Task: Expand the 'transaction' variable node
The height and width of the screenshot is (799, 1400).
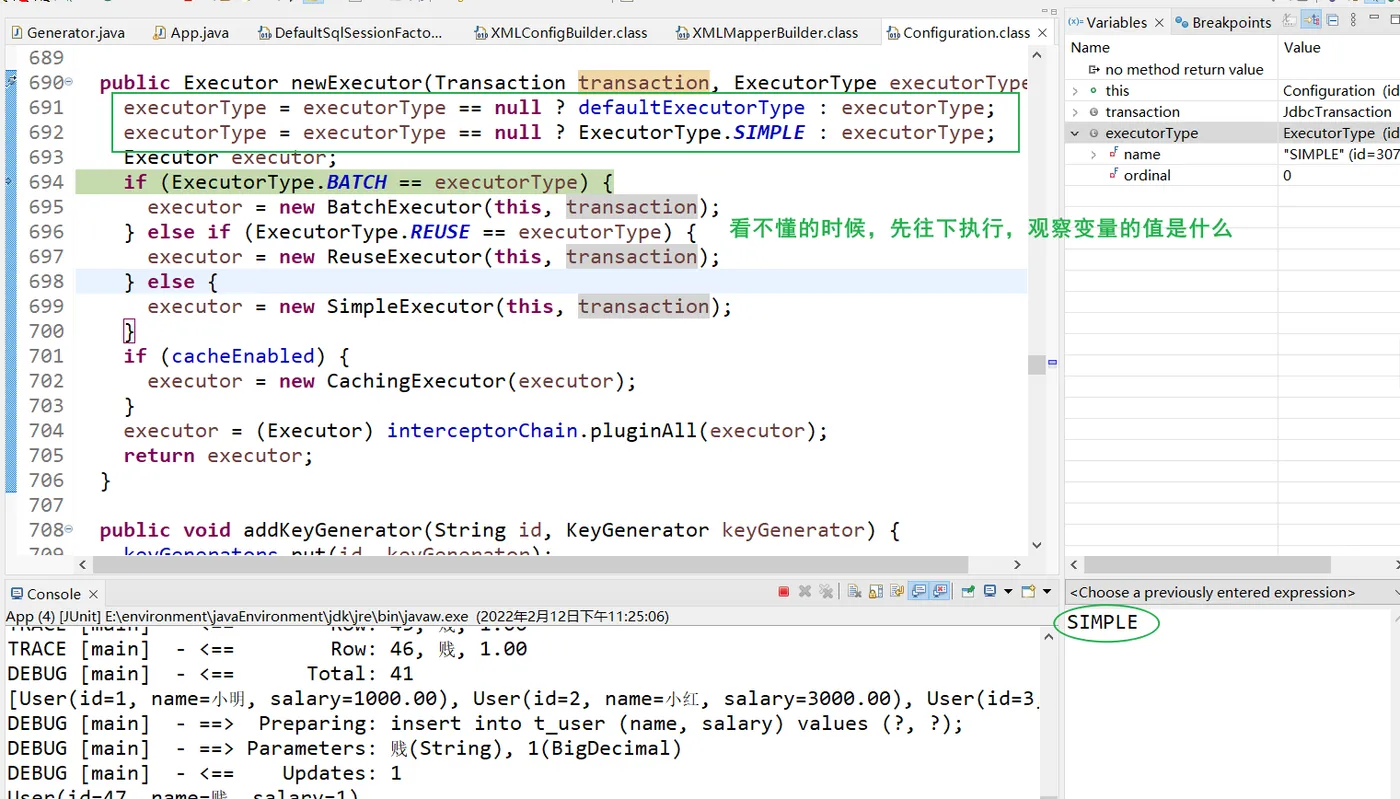Action: (1075, 112)
